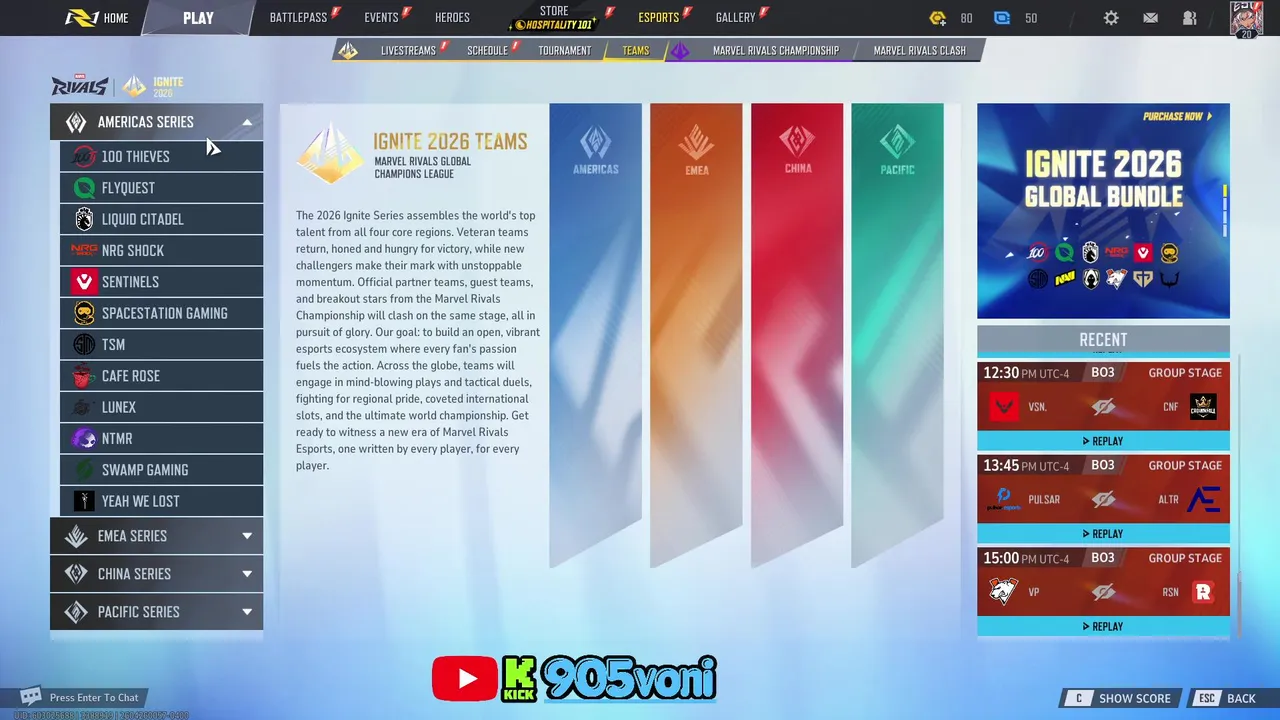This screenshot has height=720, width=1280.
Task: Click the Ignite icon left of Livestreams
Action: (x=348, y=50)
